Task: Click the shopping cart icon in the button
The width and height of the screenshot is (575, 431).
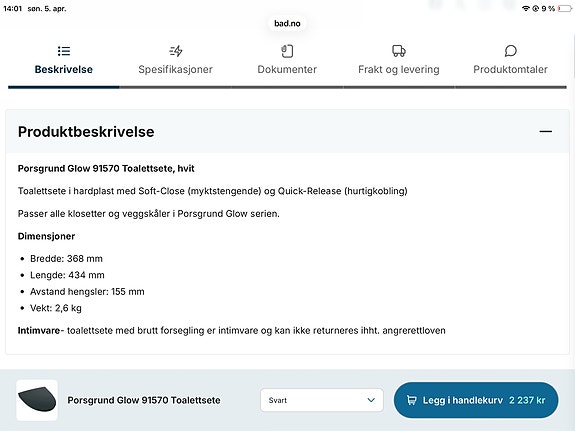Action: tap(411, 400)
